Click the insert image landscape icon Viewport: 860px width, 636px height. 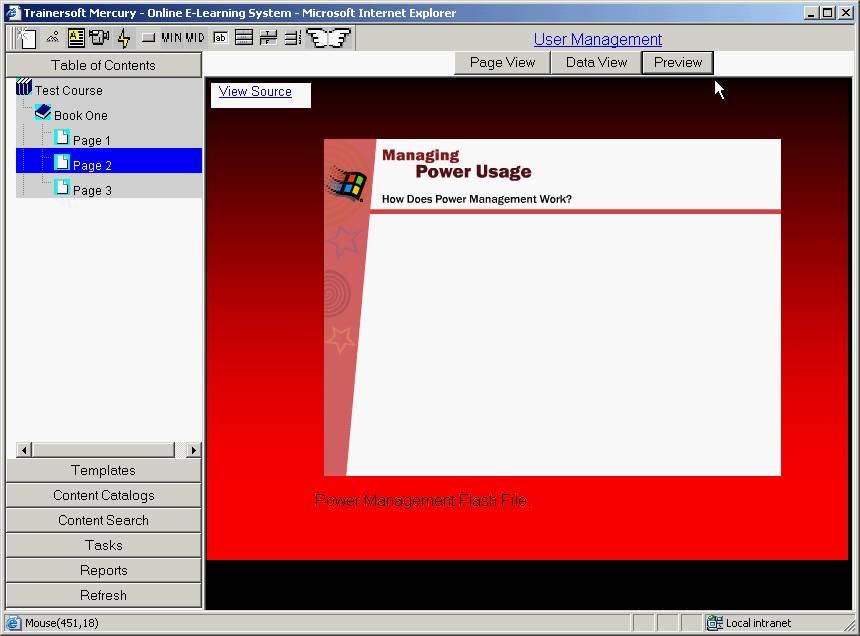pos(52,37)
